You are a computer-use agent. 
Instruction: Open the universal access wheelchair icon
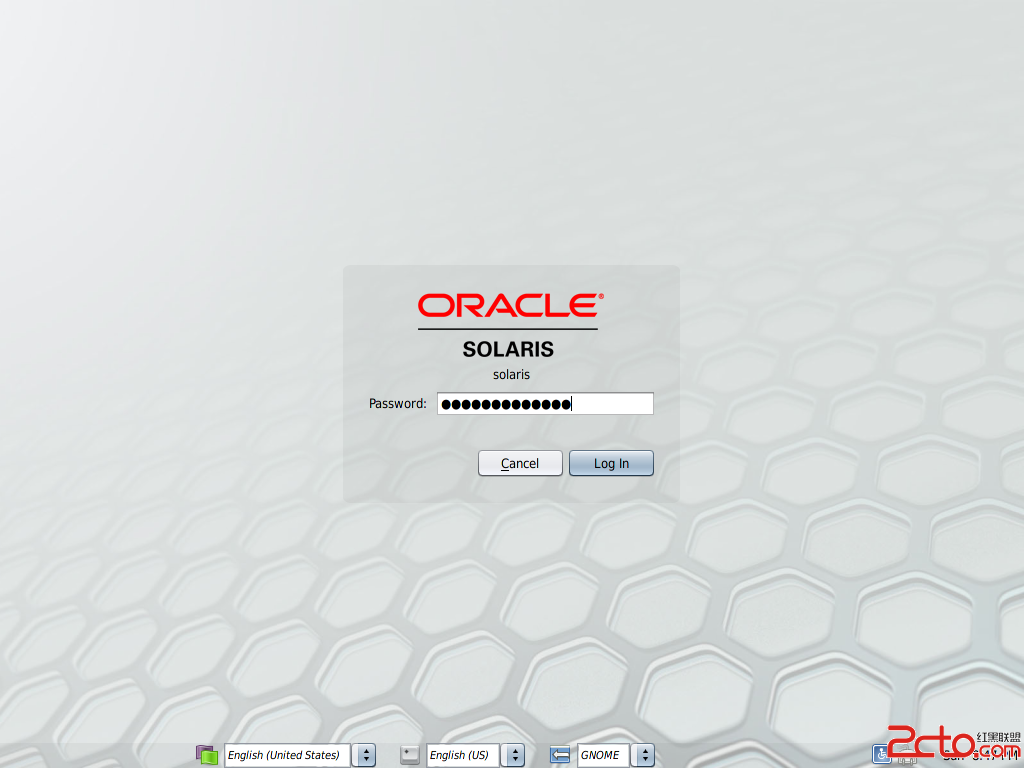[x=882, y=754]
